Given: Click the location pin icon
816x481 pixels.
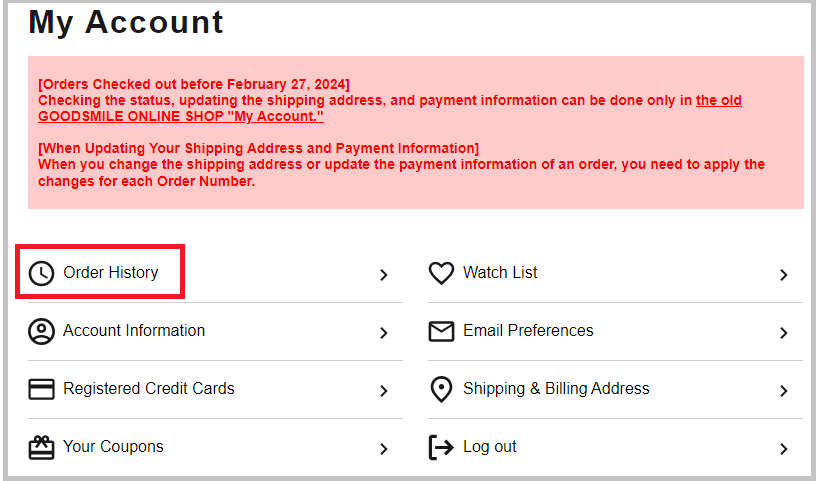Looking at the screenshot, I should [x=441, y=389].
